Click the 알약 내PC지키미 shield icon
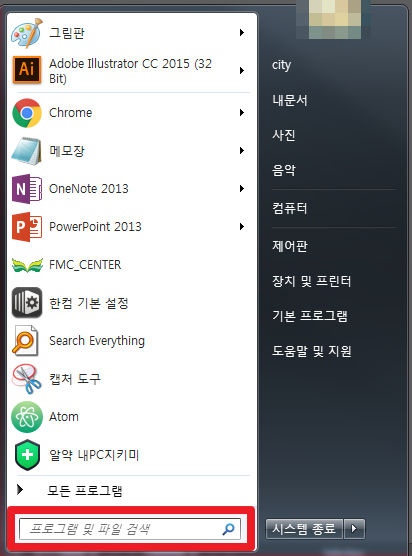Image resolution: width=412 pixels, height=556 pixels. (27, 455)
